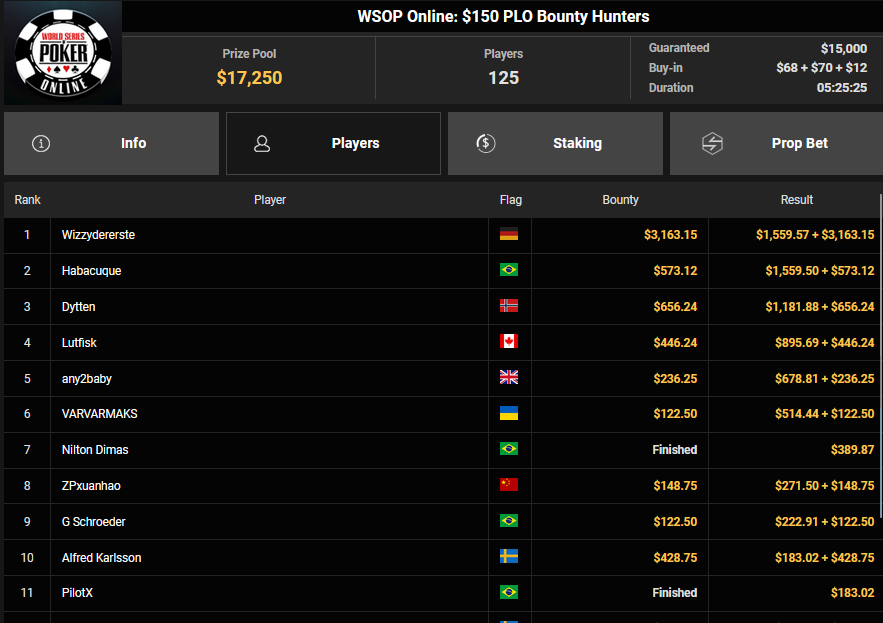
Task: Click the Chinese flag beside ZPxuanhao
Action: 509,486
